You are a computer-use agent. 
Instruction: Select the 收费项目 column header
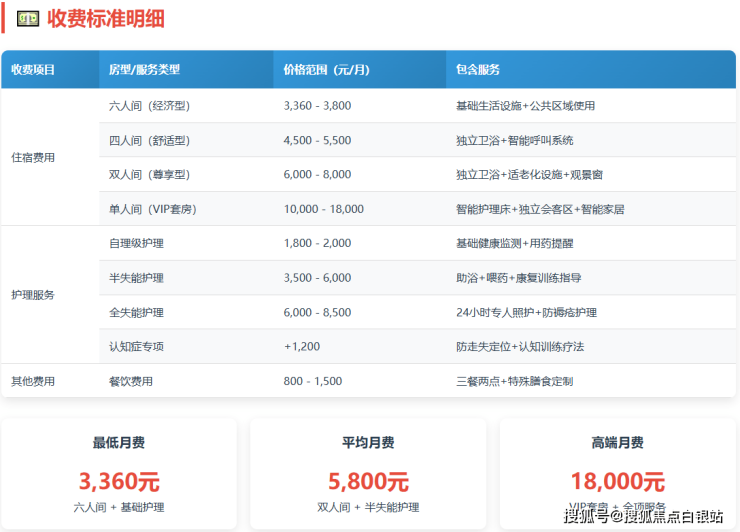(33, 70)
